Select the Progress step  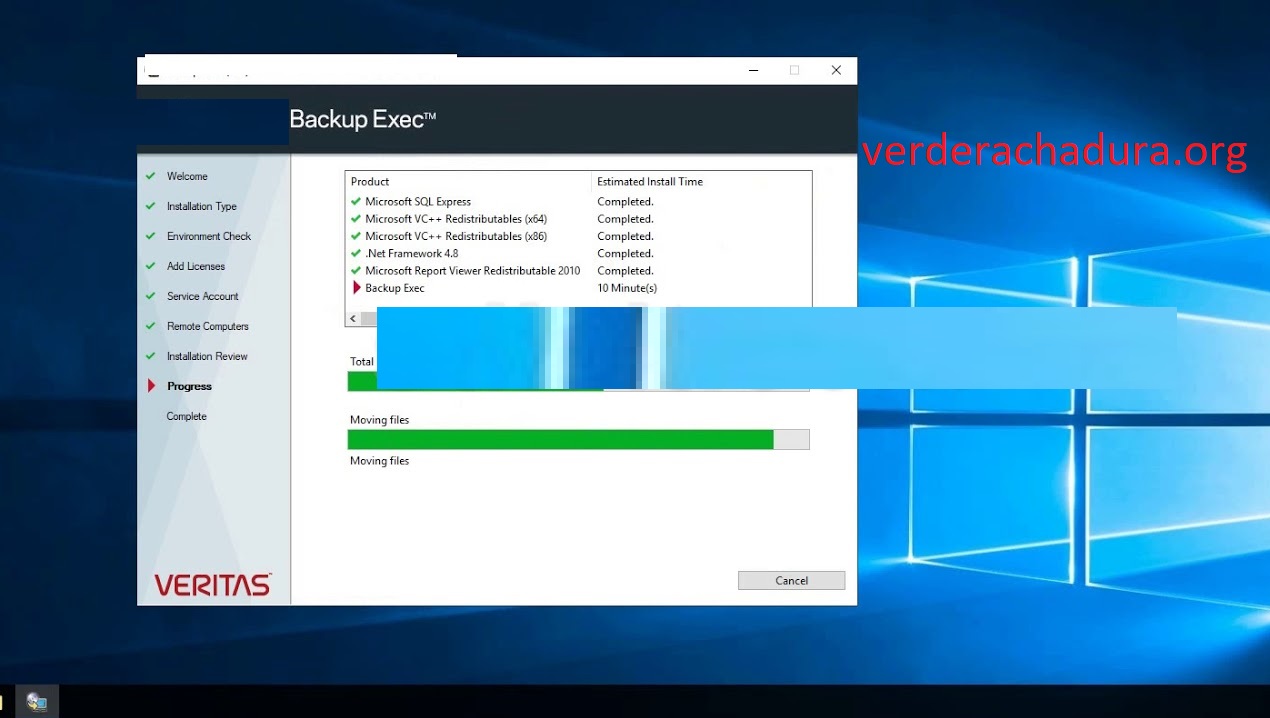pos(190,386)
